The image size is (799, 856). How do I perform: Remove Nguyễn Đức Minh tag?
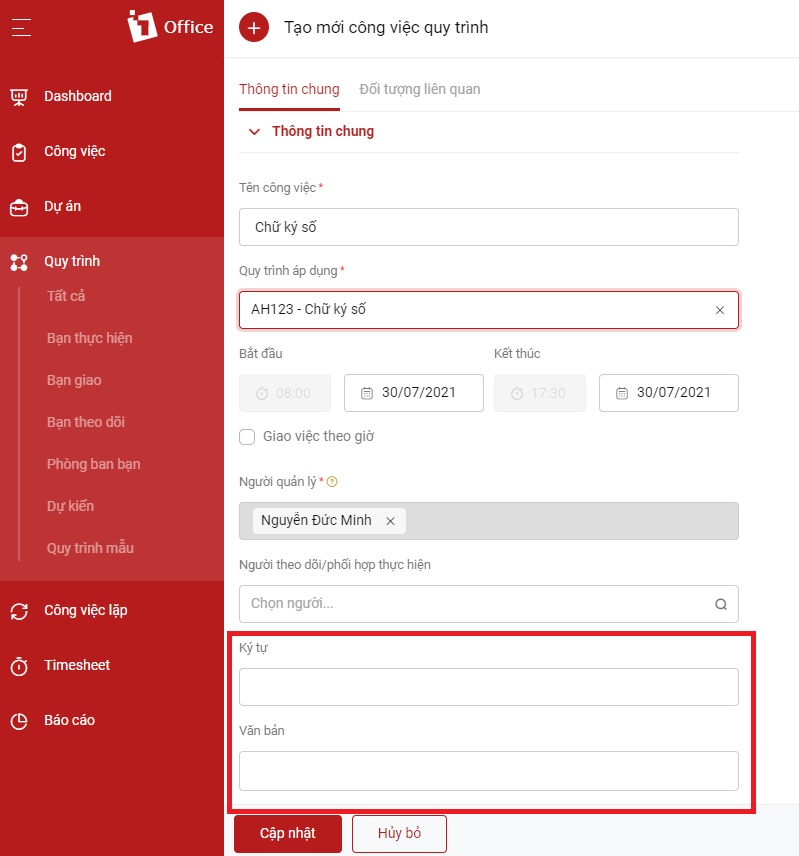click(x=390, y=521)
